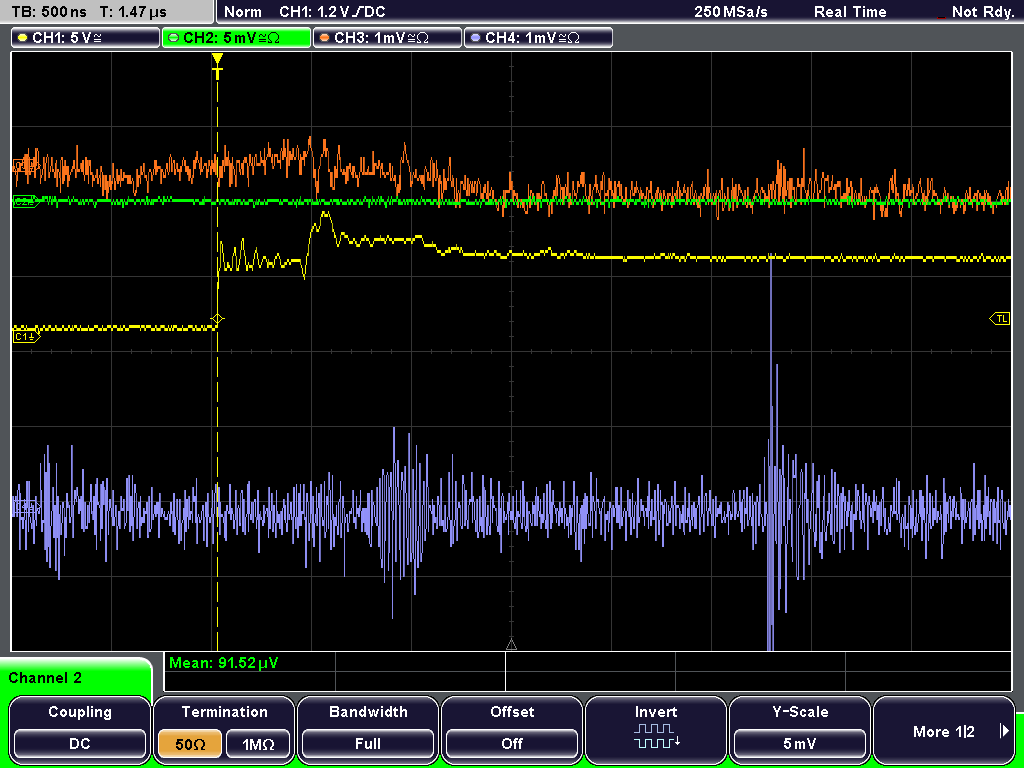Viewport: 1024px width, 768px height.
Task: Click the Channel 2 menu title
Action: (45, 678)
